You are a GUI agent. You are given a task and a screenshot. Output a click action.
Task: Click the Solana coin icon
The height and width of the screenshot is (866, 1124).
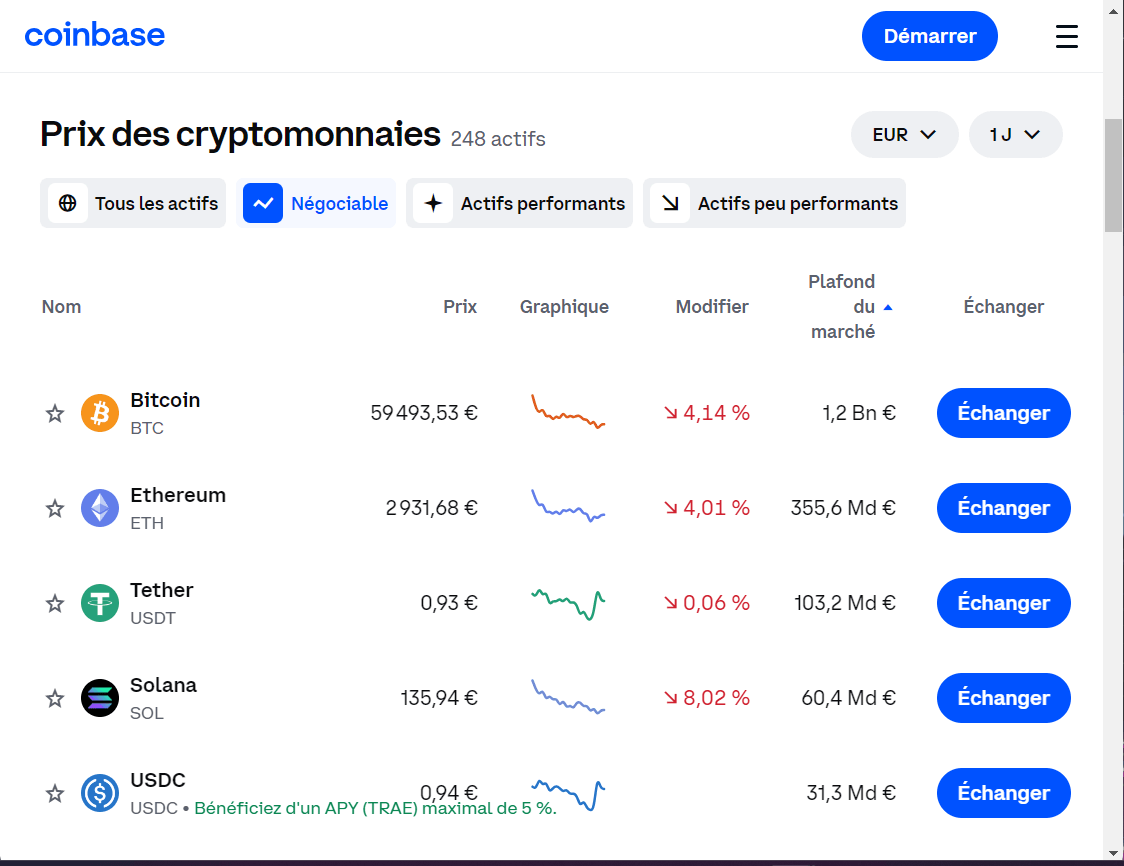point(99,698)
